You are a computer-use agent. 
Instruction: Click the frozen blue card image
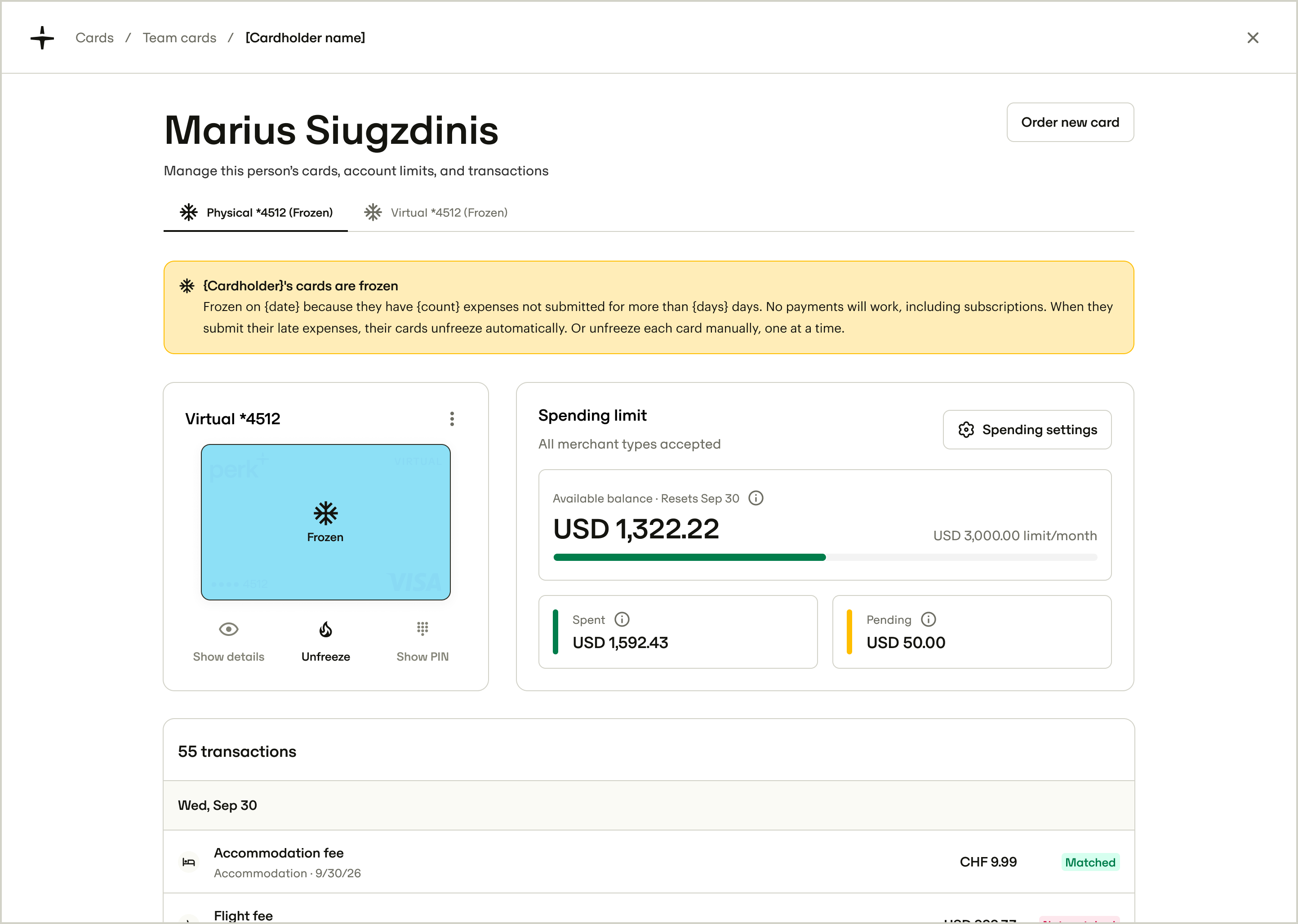click(x=325, y=522)
